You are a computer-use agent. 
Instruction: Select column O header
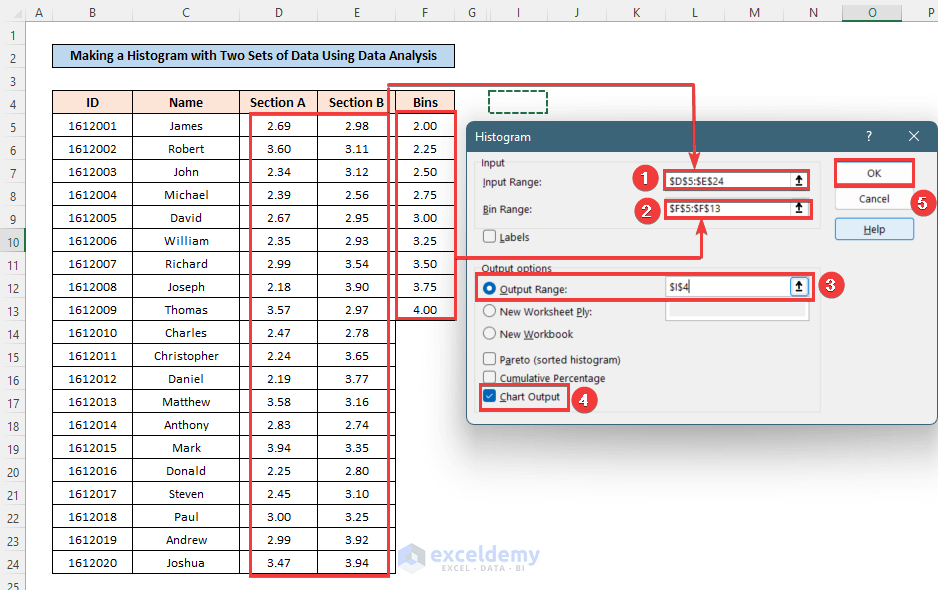(871, 13)
